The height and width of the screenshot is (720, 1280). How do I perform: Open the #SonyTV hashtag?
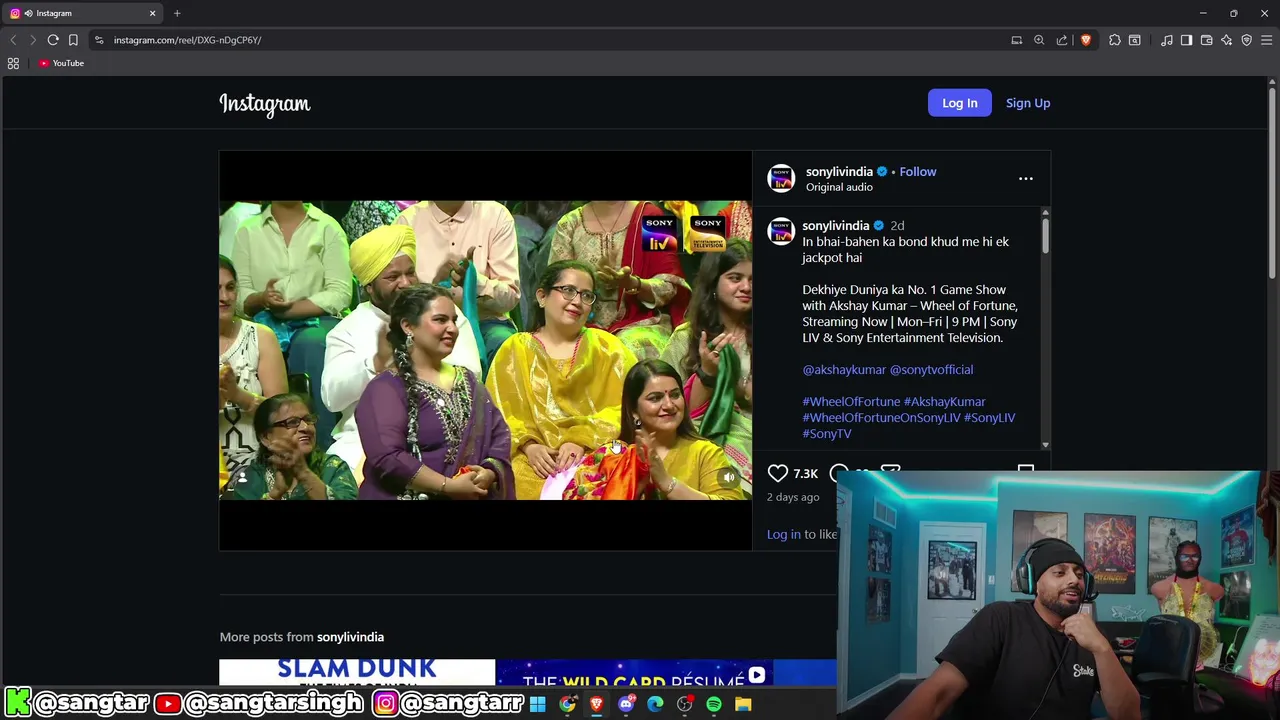(827, 434)
